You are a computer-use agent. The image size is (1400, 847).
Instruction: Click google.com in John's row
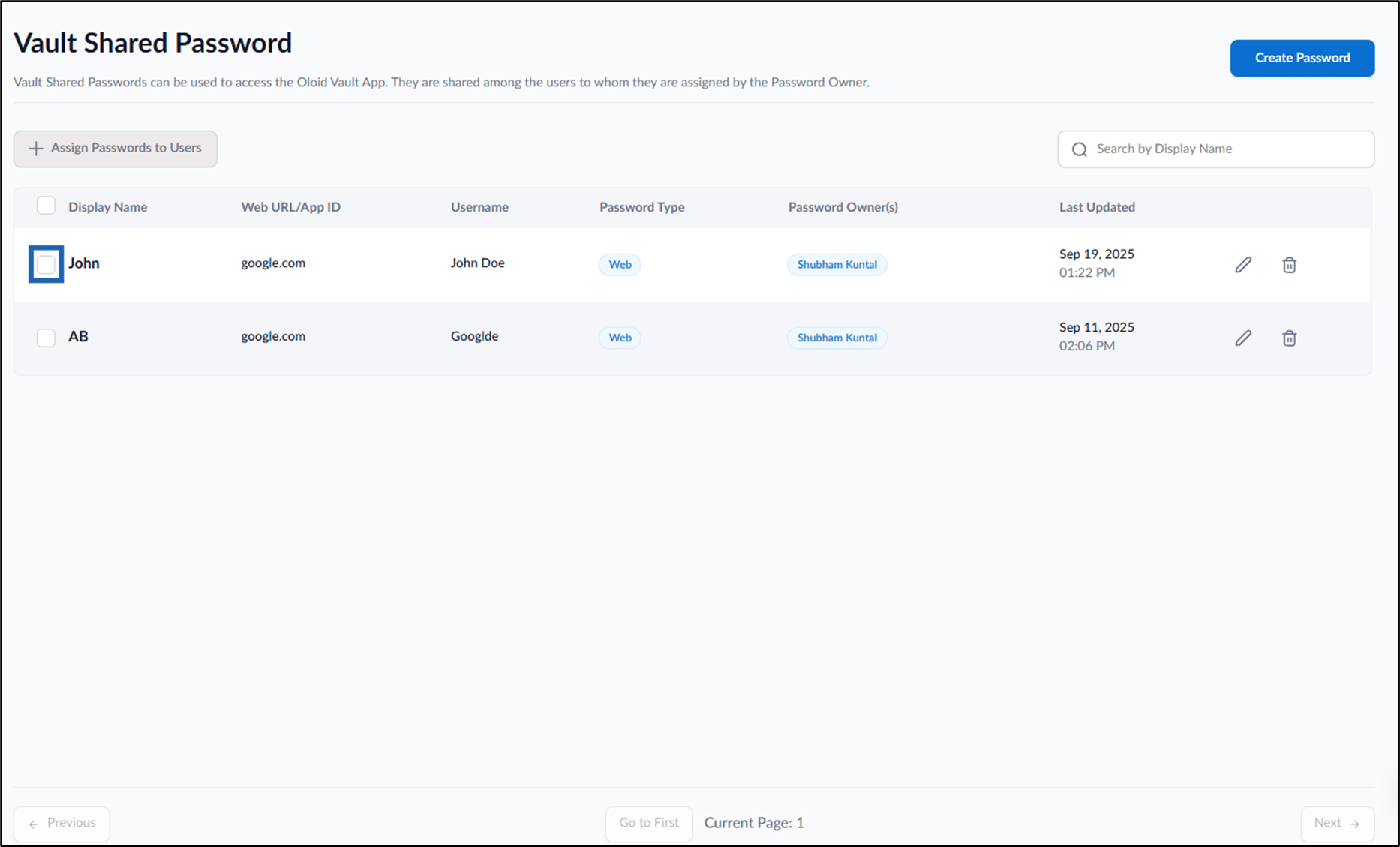tap(273, 263)
